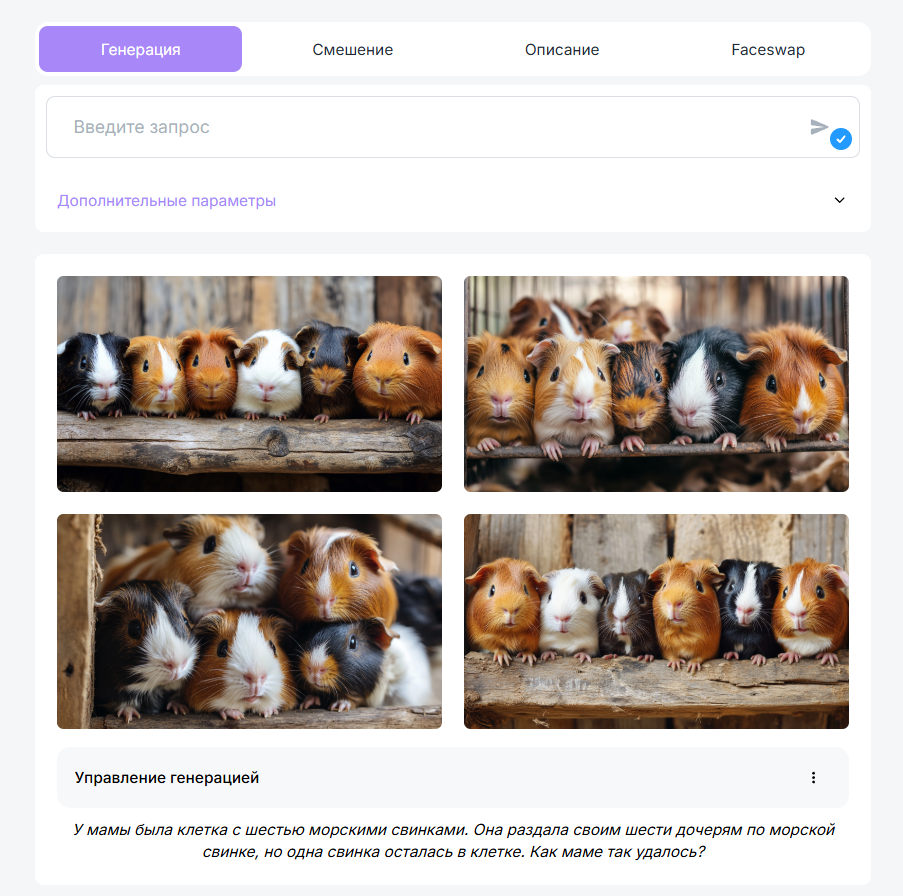The image size is (903, 896).
Task: Select the bottom-left piled guinea pigs image
Action: coord(249,621)
